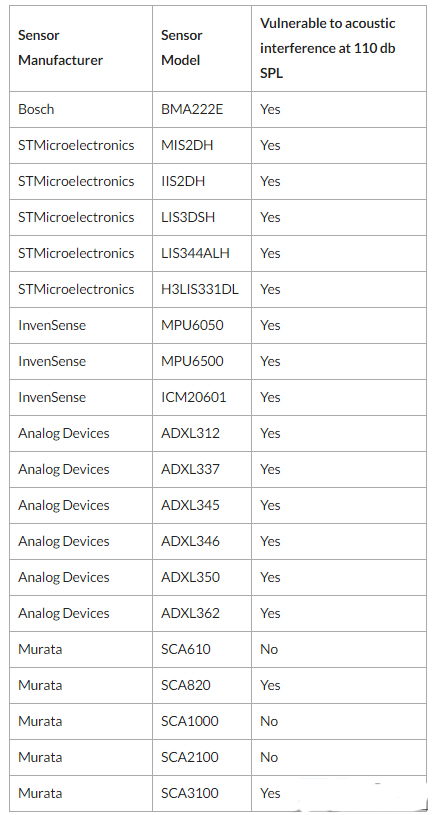
Task: Click the Vulnerable to acoustic interference header
Action: click(328, 48)
